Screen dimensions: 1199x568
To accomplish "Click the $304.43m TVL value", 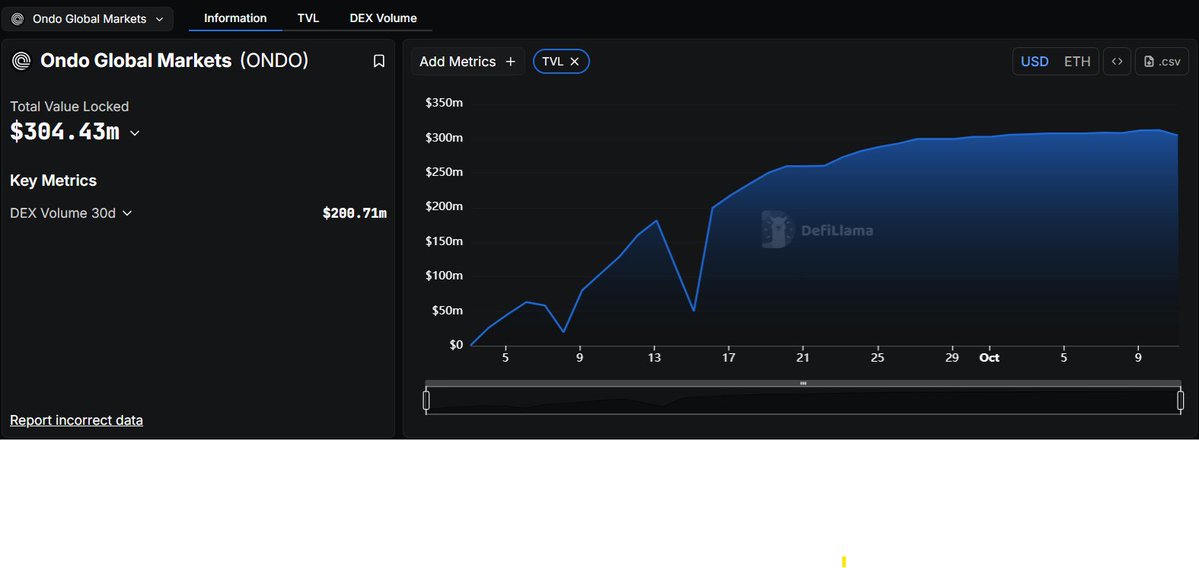I will click(x=65, y=131).
